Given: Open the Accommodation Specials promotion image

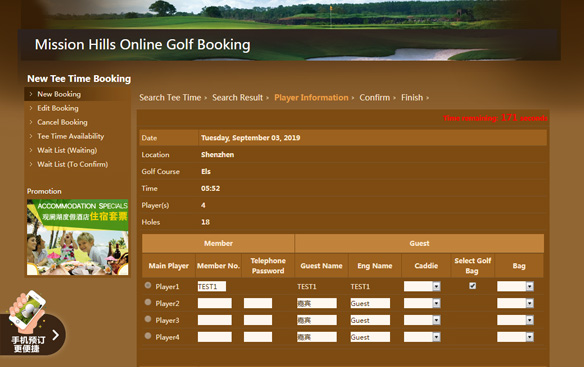Looking at the screenshot, I should (77, 237).
